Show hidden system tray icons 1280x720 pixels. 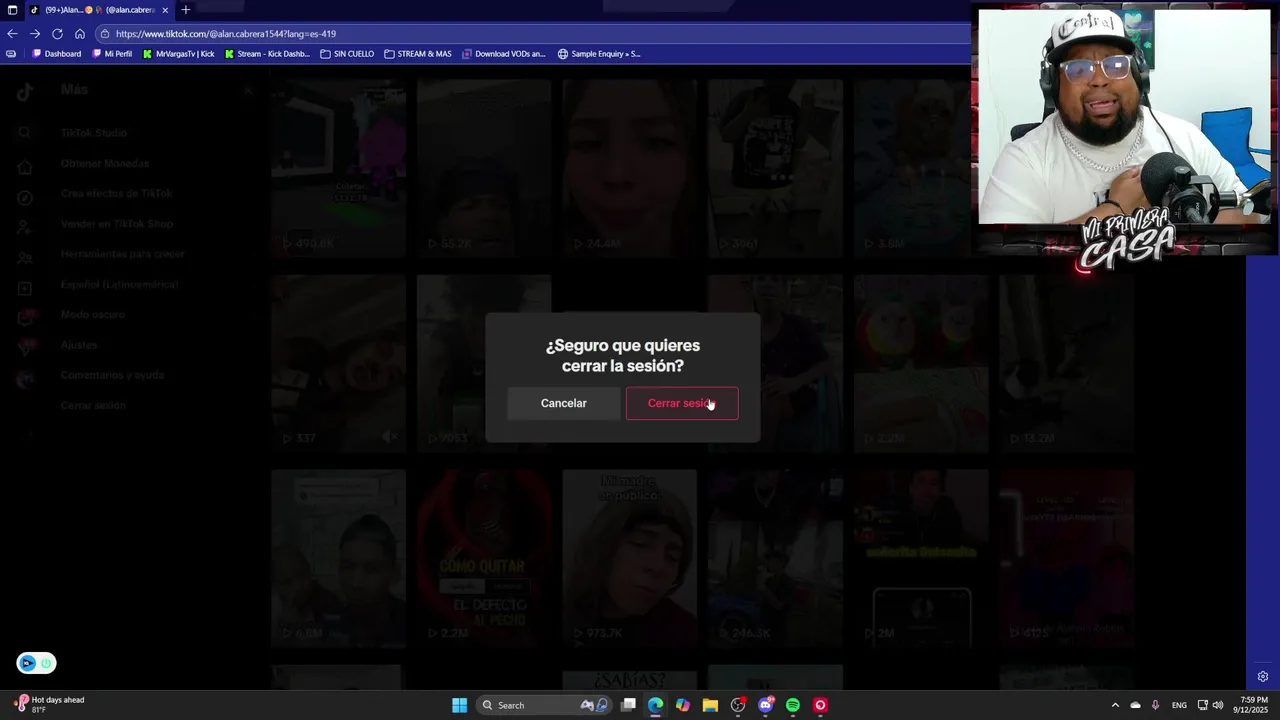[1115, 705]
